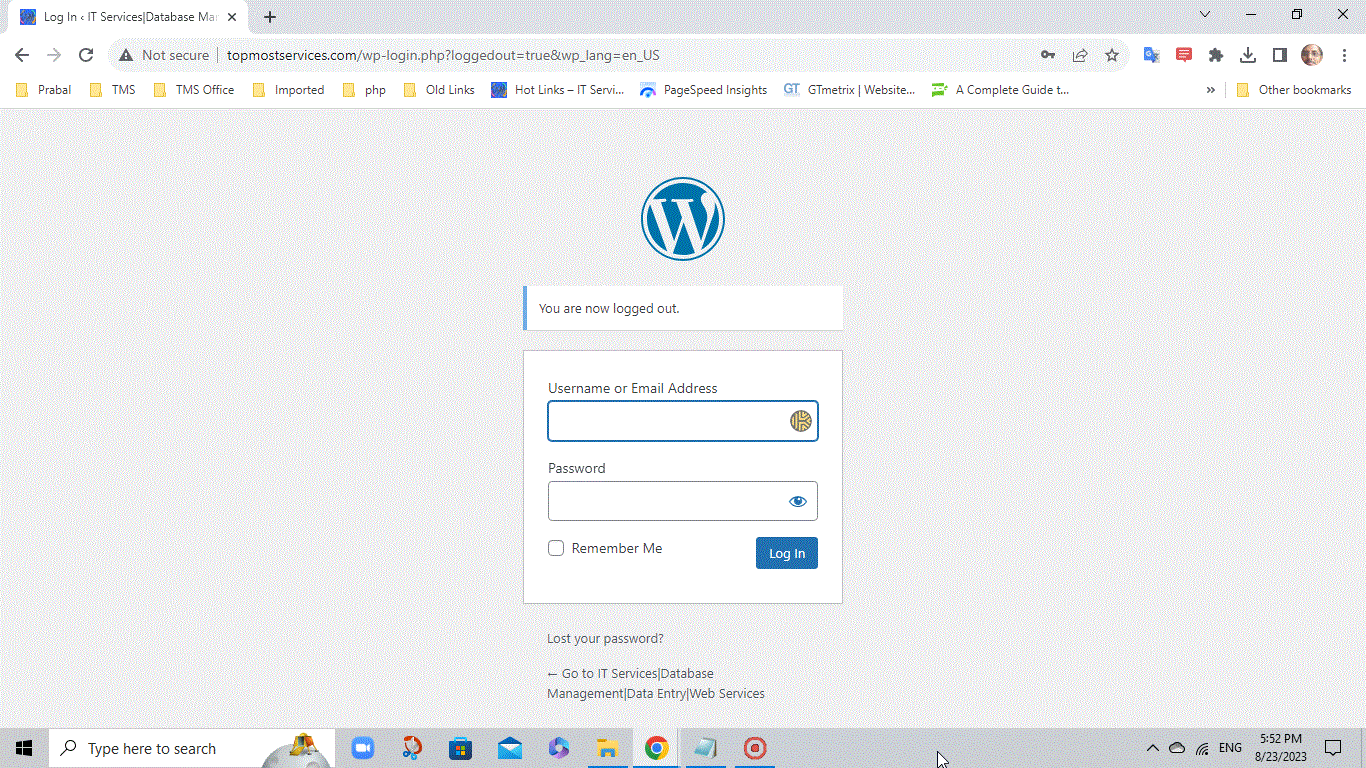
Task: Open Hot Links – IT Servi... bookmark
Action: coord(558,90)
